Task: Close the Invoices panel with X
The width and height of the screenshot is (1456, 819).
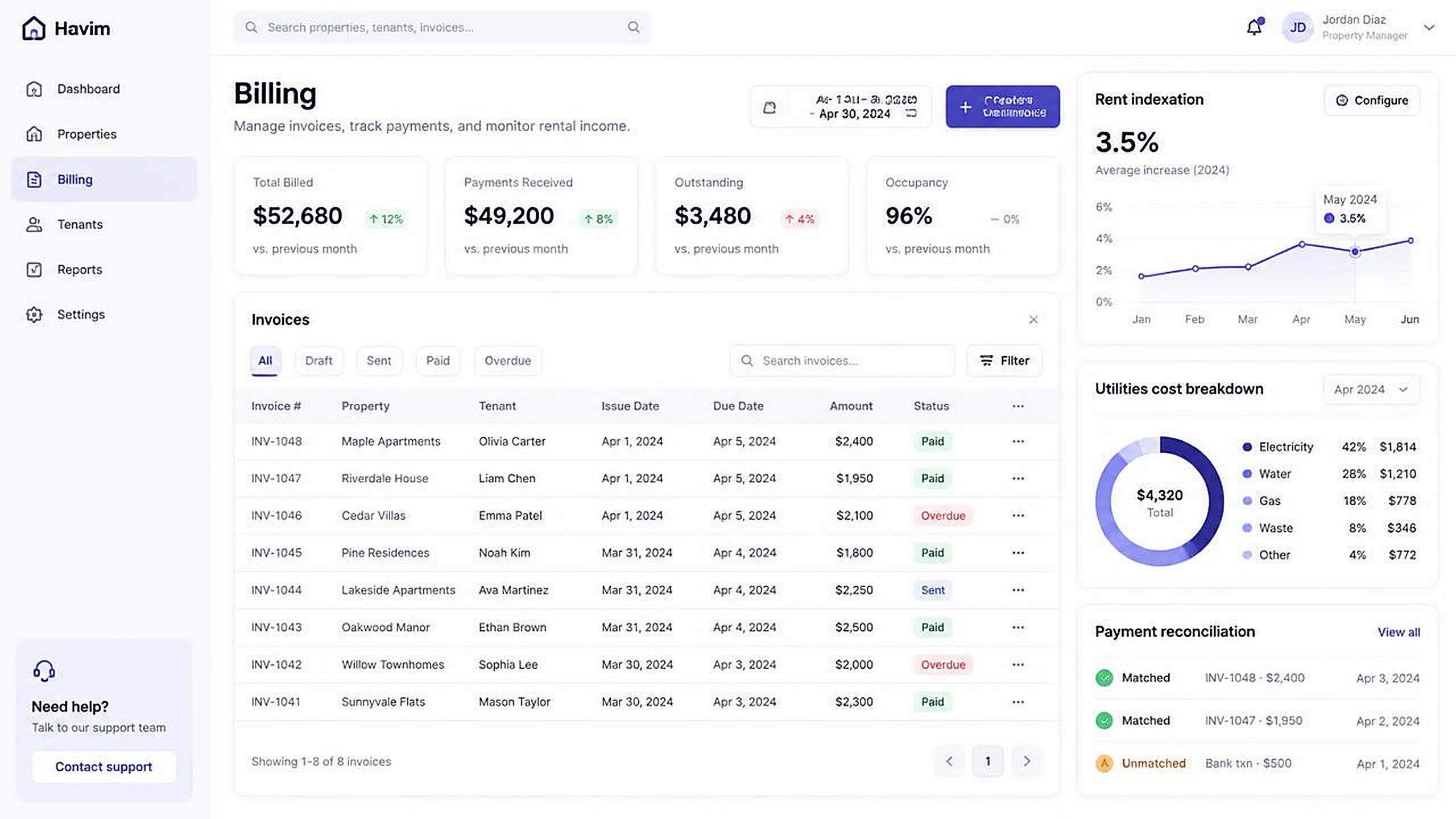Action: click(x=1033, y=320)
